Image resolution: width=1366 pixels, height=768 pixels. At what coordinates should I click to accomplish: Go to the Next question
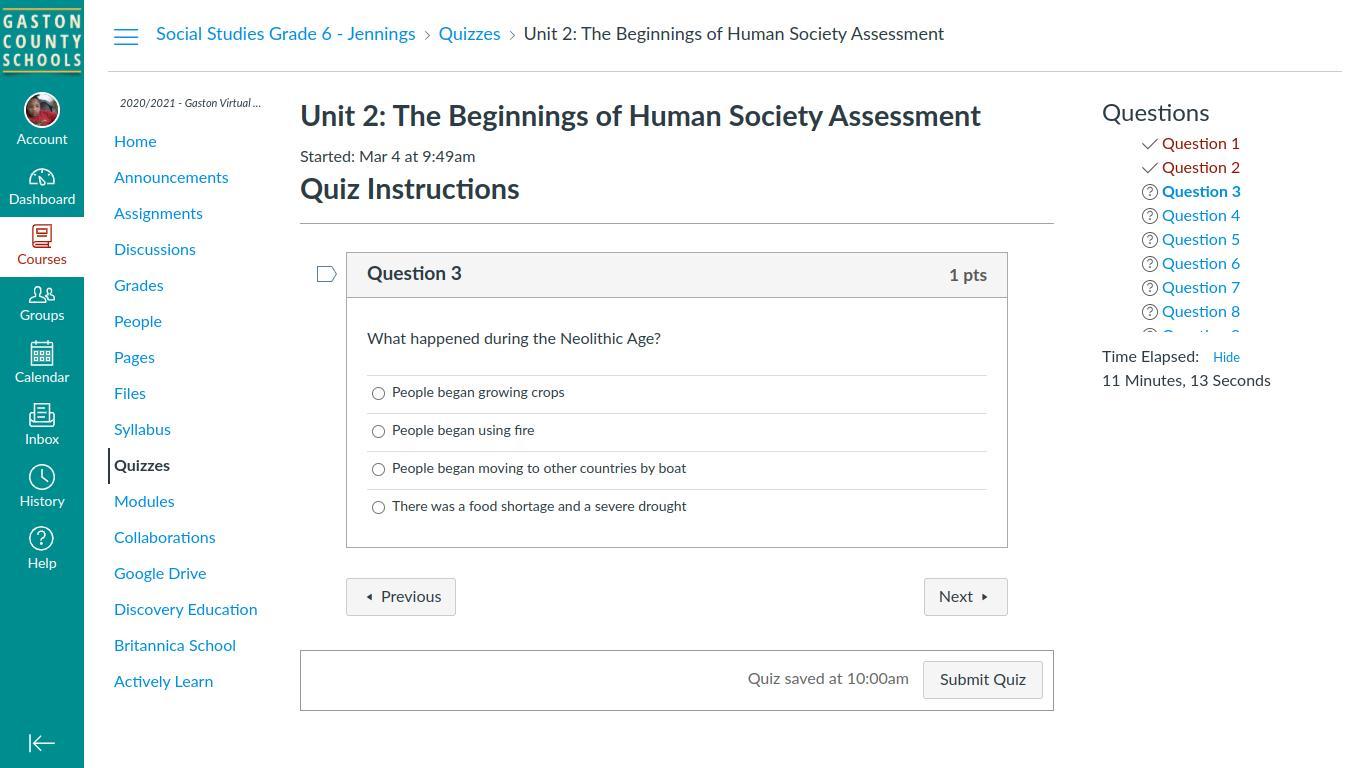click(965, 597)
